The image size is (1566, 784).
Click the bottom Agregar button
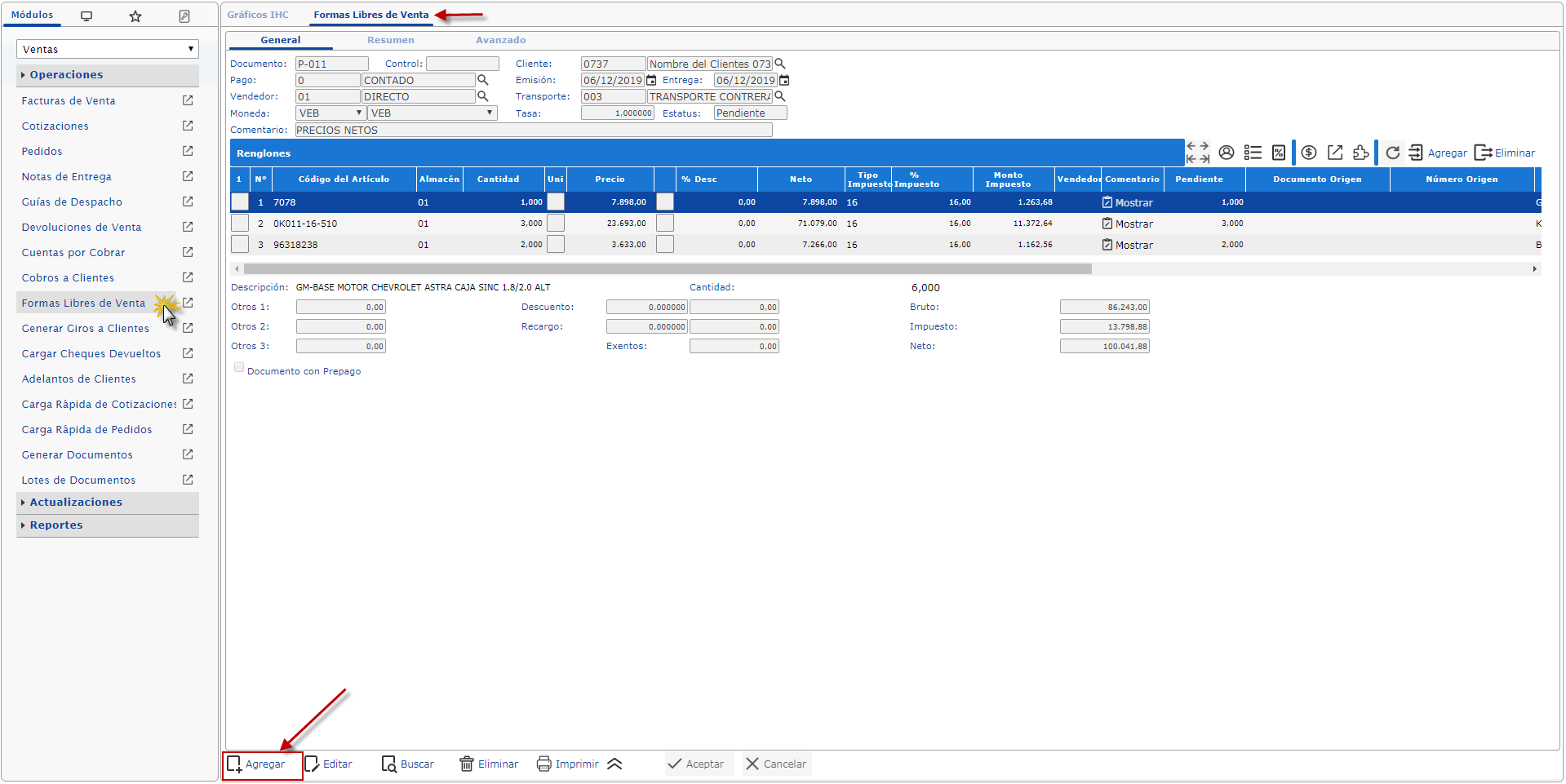point(256,764)
